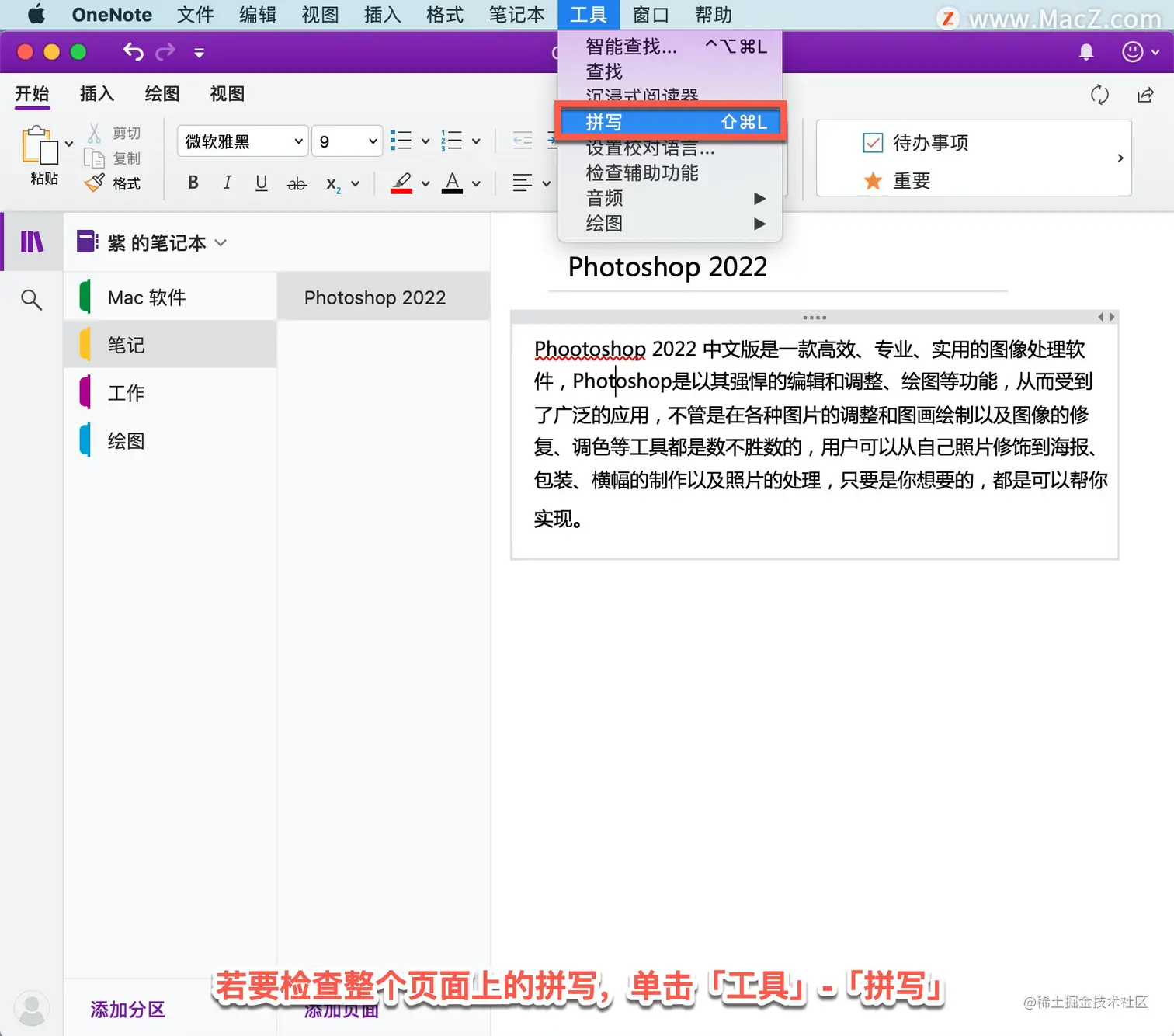Expand bulleted list style options
1174x1036 pixels.
tap(425, 141)
